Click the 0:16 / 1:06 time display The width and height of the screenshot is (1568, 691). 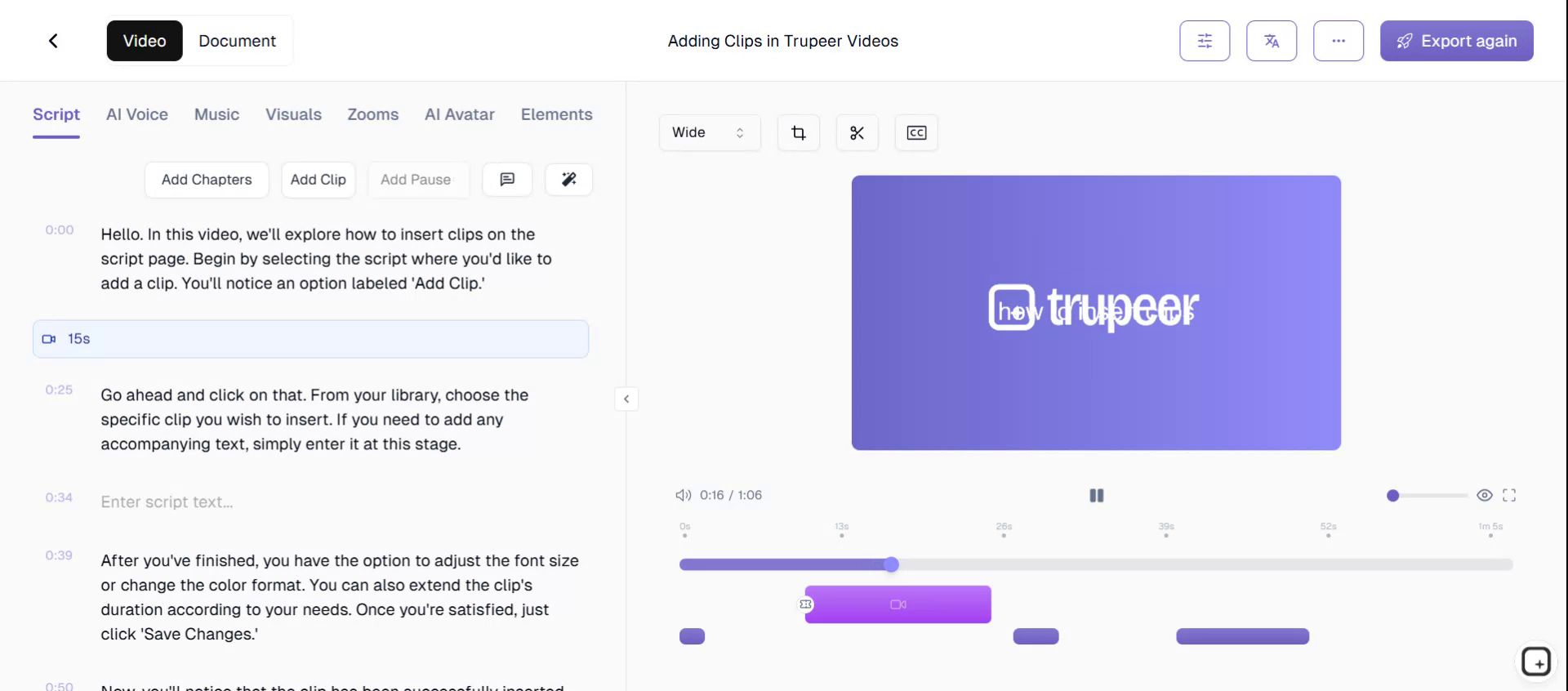pos(731,495)
